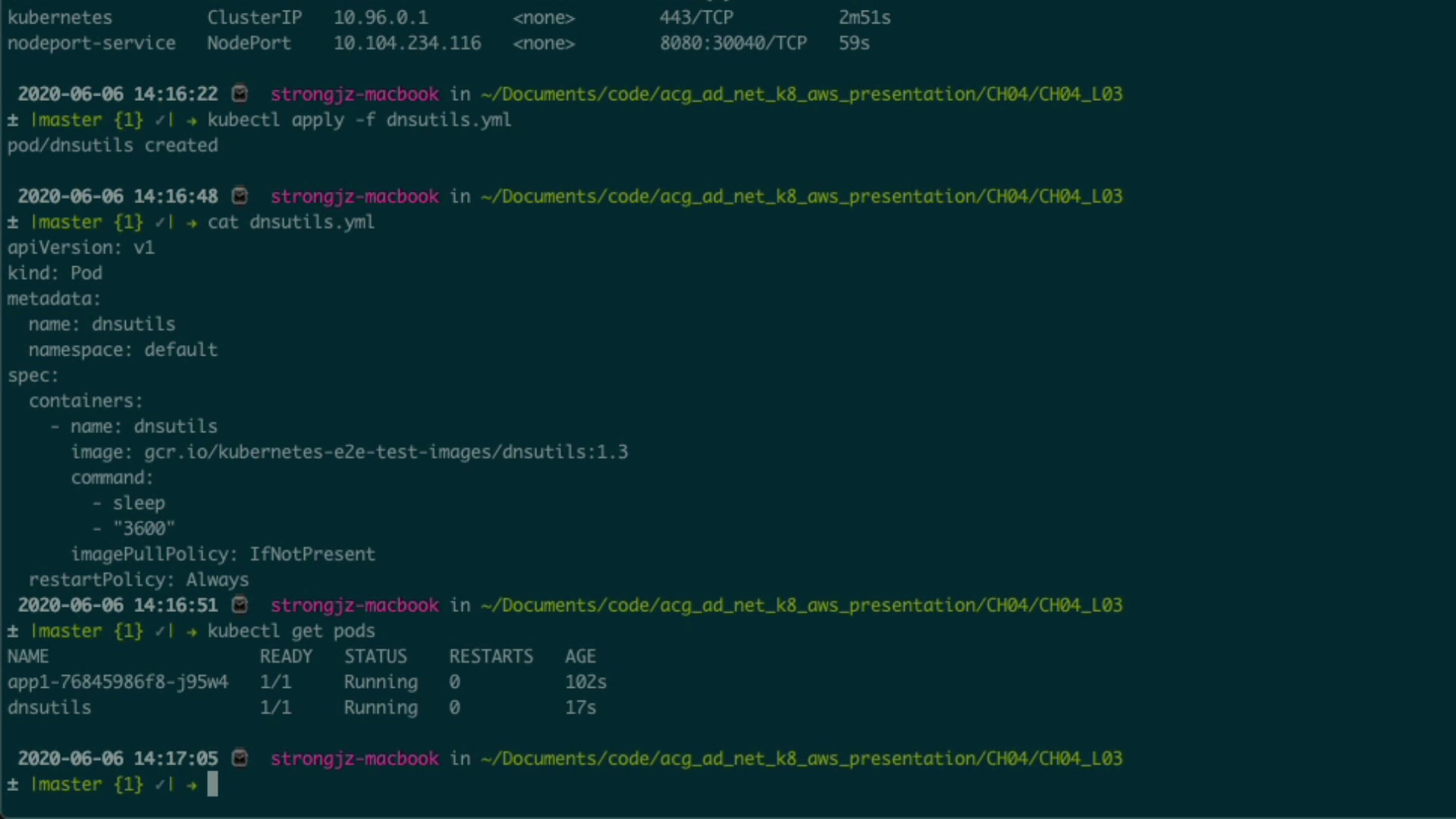Click the icon beside timestamp 14:16:22
1456x819 pixels.
[240, 94]
